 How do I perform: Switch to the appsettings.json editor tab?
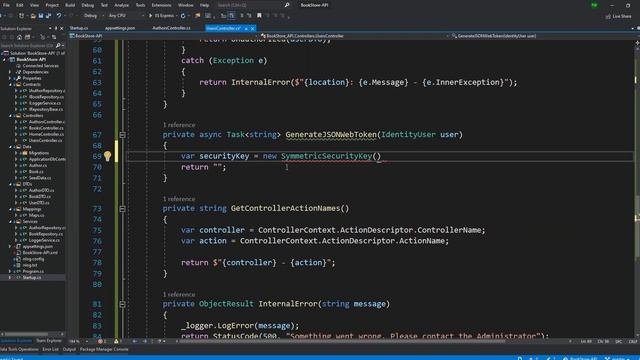(120, 28)
